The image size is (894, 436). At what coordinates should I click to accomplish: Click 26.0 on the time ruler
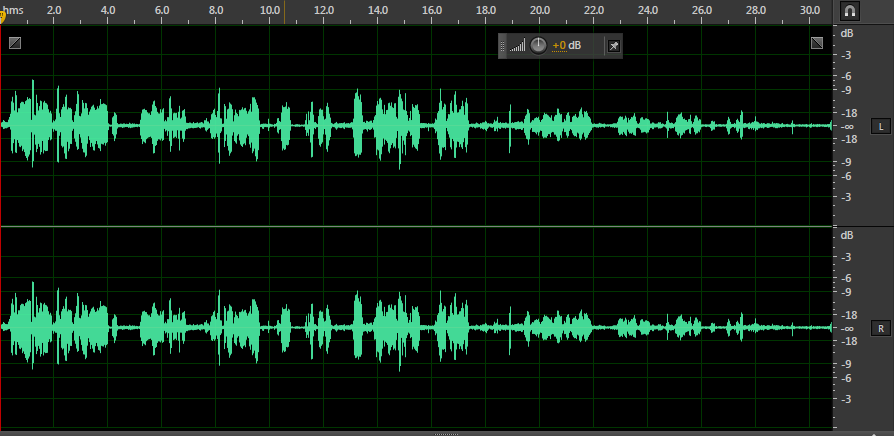(702, 10)
